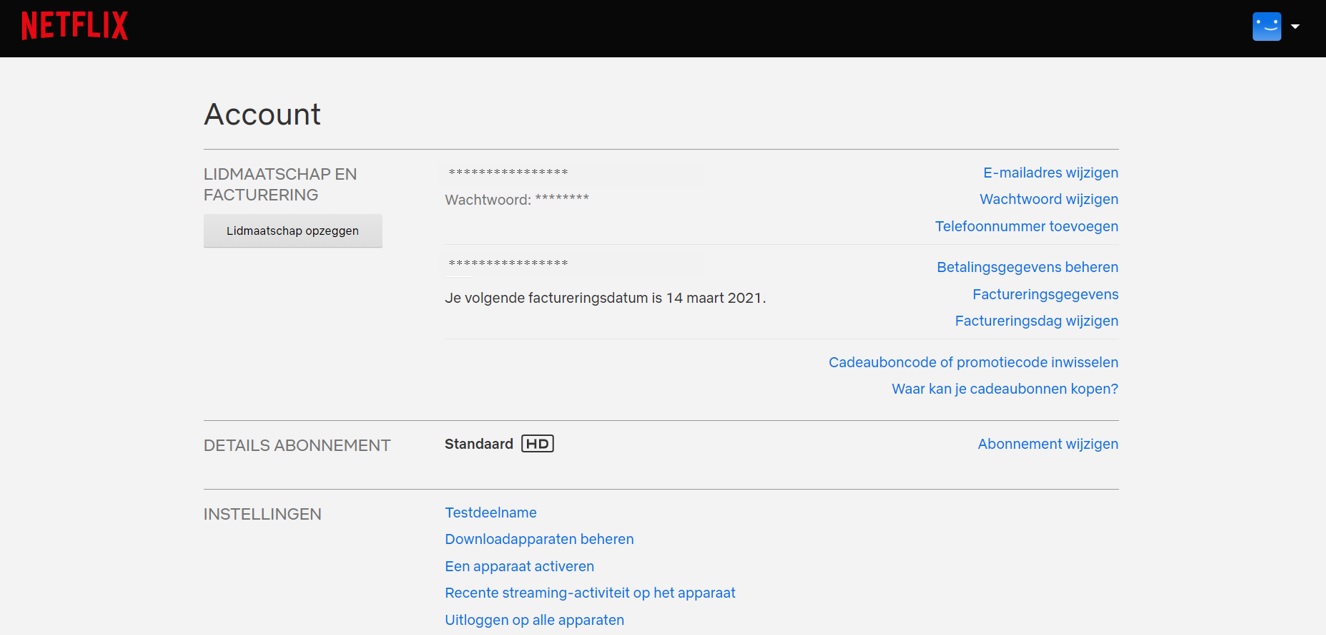This screenshot has height=635, width=1326.
Task: Redeem via Cadeauboncode of promotiecode inwisselen
Action: point(973,362)
